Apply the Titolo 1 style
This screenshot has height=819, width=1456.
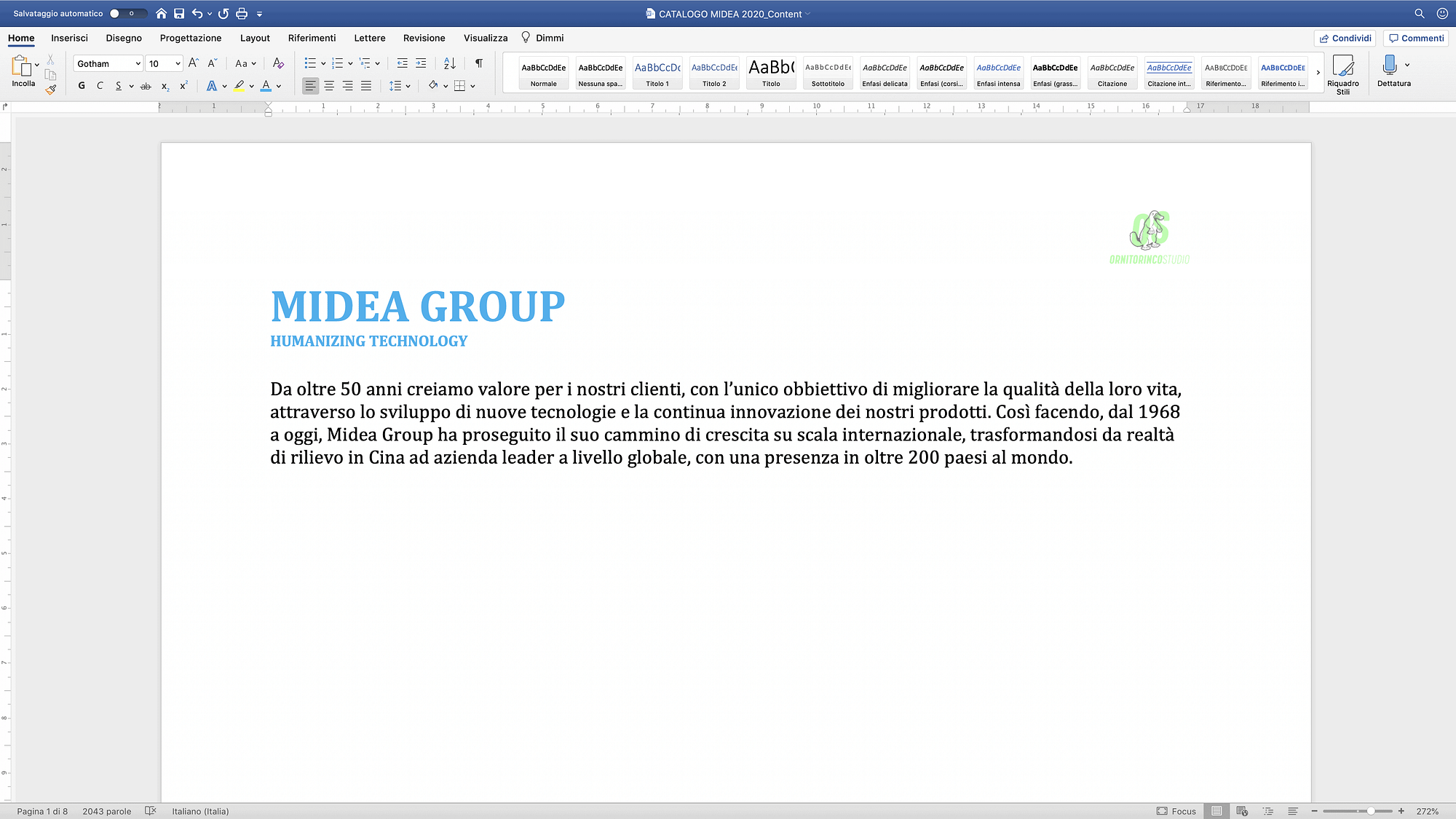point(657,73)
